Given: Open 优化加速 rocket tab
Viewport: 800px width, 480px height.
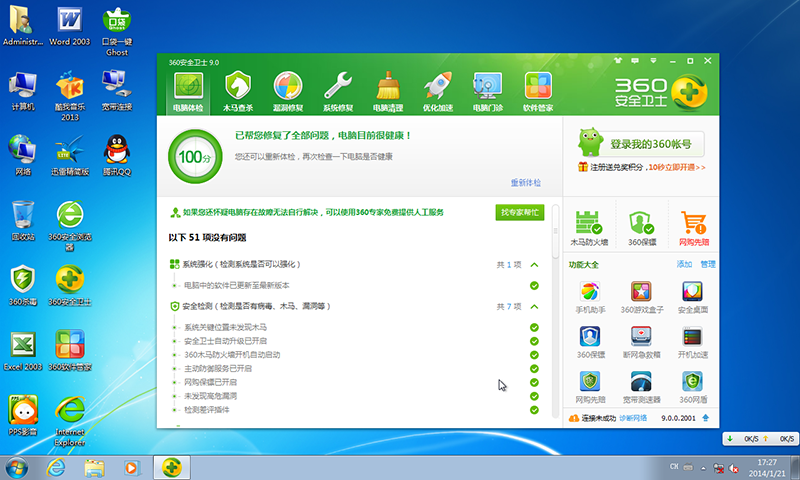Looking at the screenshot, I should [438, 92].
